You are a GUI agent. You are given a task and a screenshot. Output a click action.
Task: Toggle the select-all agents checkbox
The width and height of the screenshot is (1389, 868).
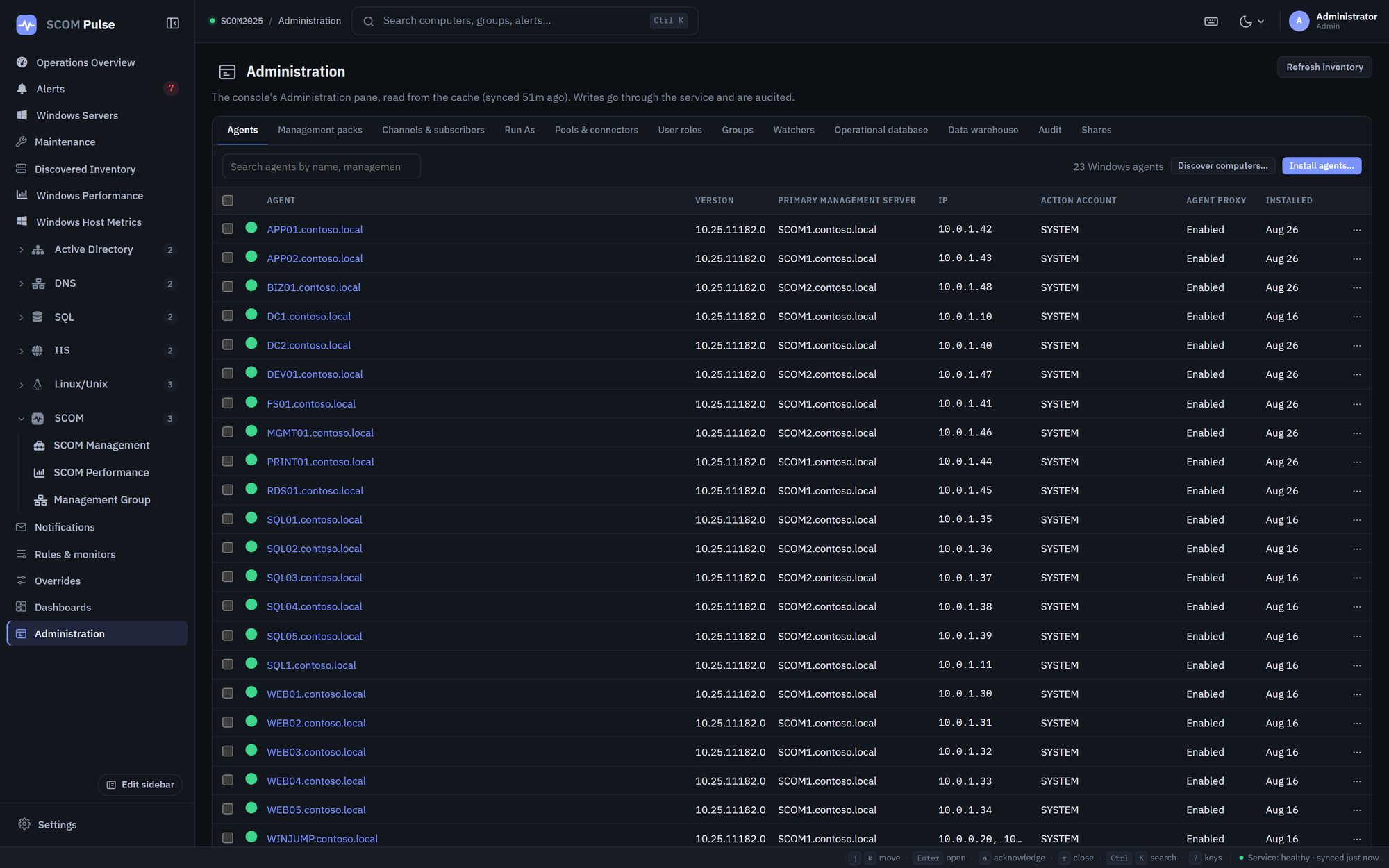pos(228,201)
